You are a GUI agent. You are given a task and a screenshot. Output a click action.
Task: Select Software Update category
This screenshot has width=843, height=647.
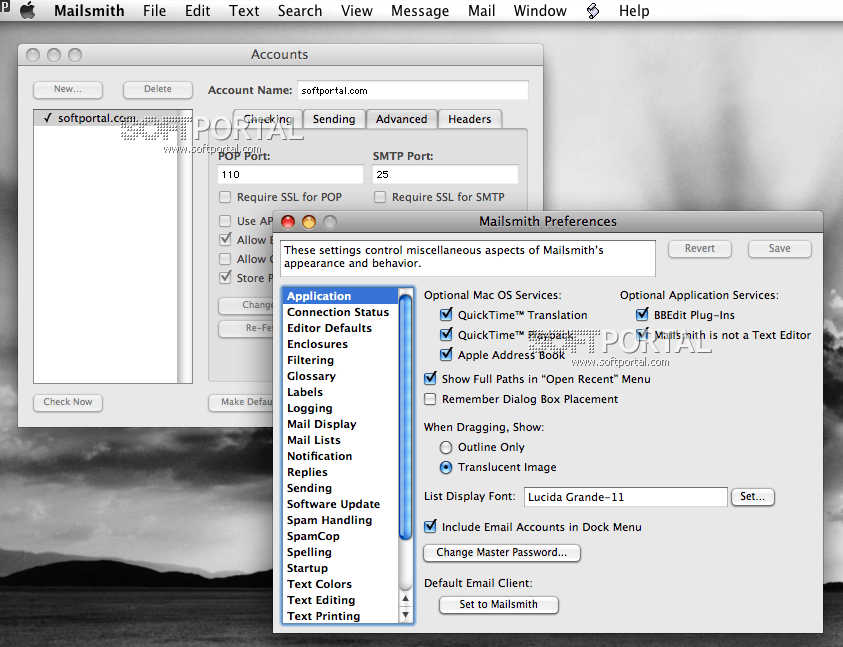[x=341, y=504]
